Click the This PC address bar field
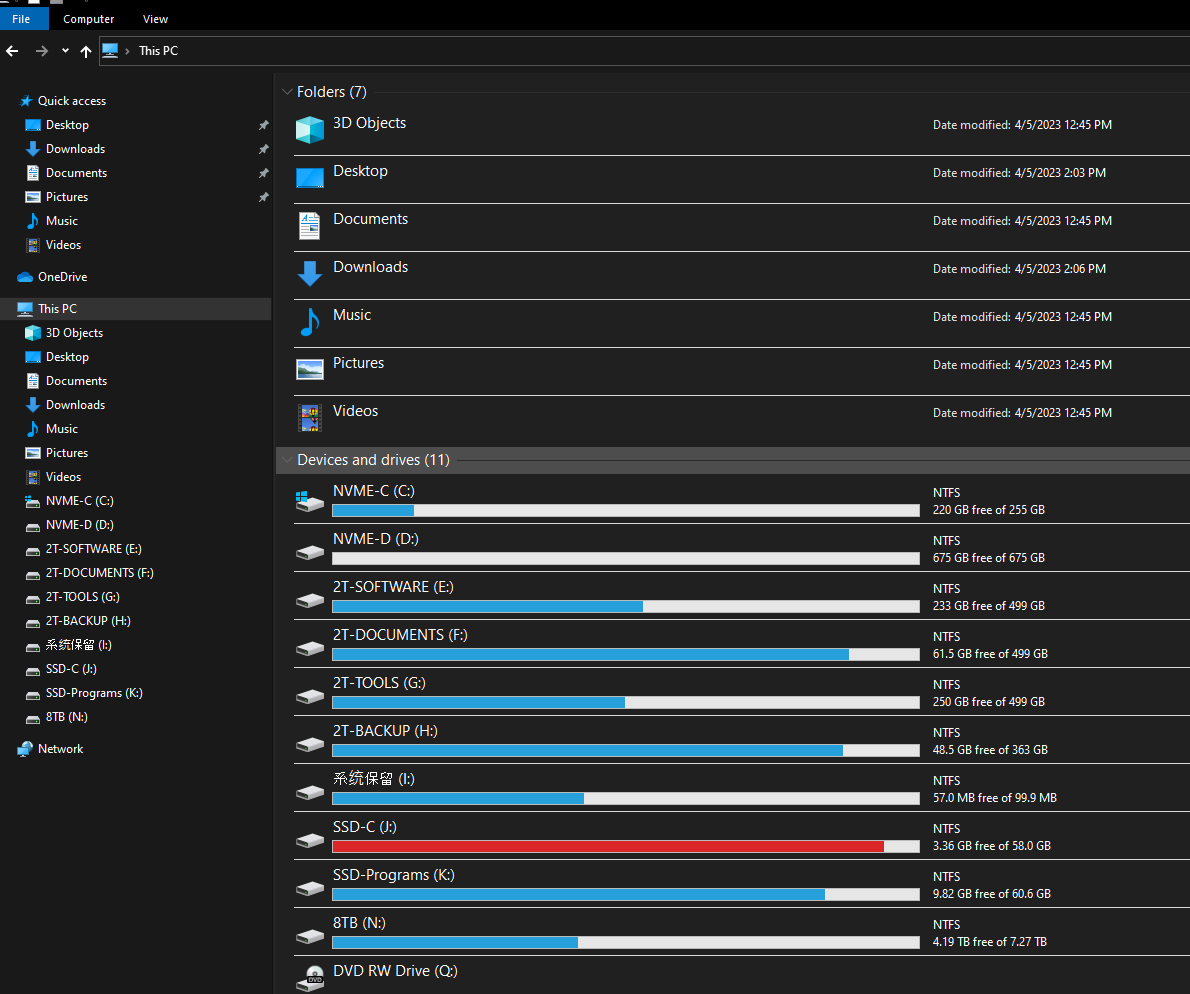 tap(600, 51)
